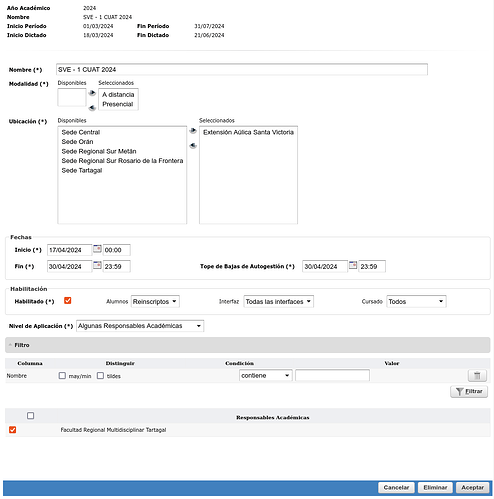Click the Modalidad move-right arrow icon
The width and height of the screenshot is (494, 499).
click(x=92, y=93)
